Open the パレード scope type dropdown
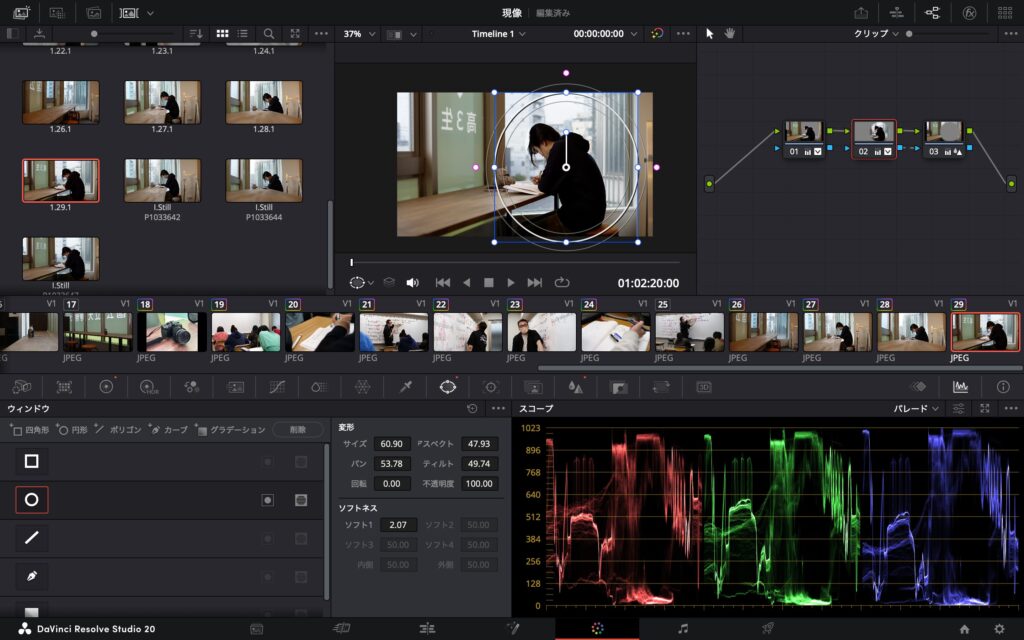The width and height of the screenshot is (1024, 640). point(917,409)
